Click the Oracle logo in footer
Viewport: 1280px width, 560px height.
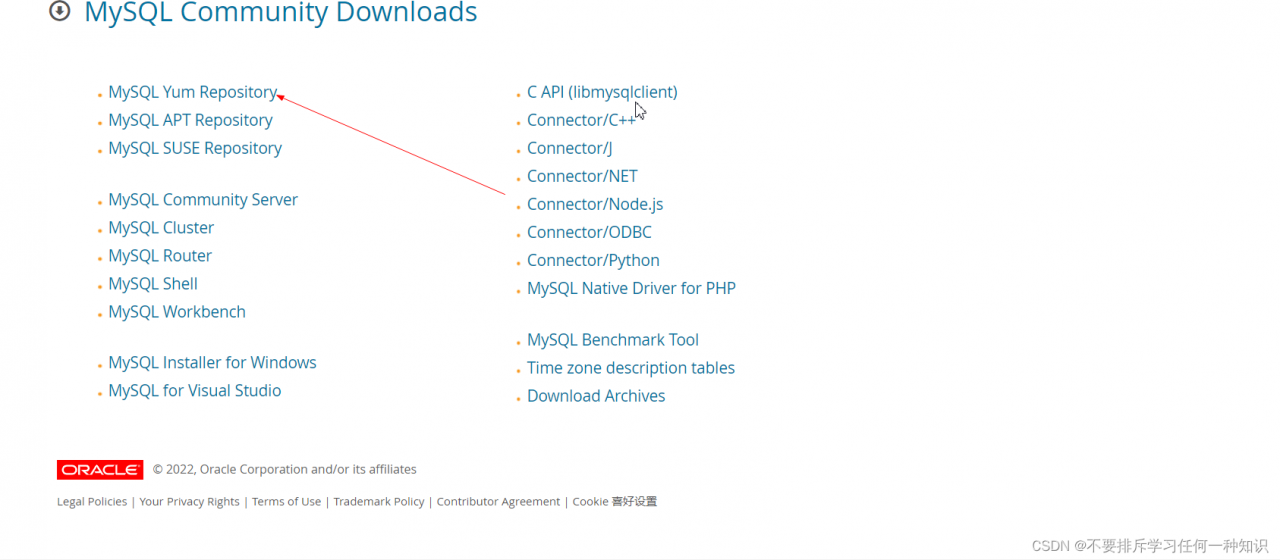pyautogui.click(x=100, y=470)
